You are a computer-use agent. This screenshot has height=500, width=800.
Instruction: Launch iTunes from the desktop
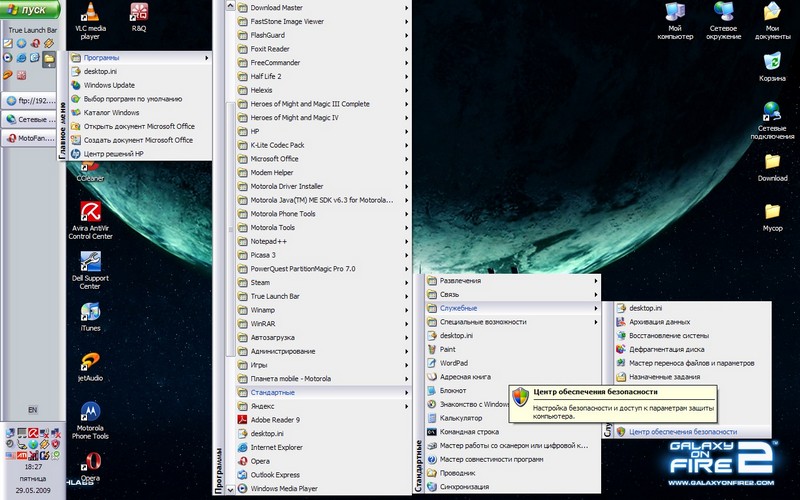point(90,317)
